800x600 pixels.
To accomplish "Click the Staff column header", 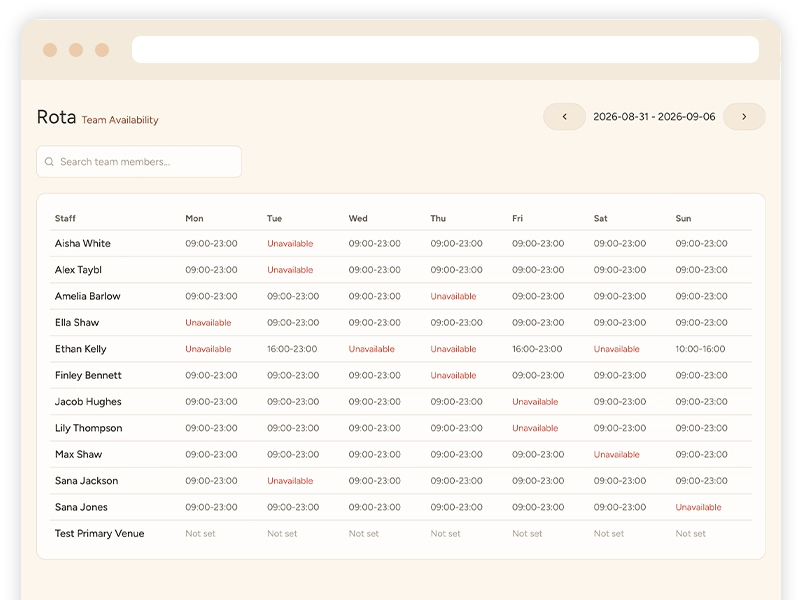I will click(x=65, y=218).
